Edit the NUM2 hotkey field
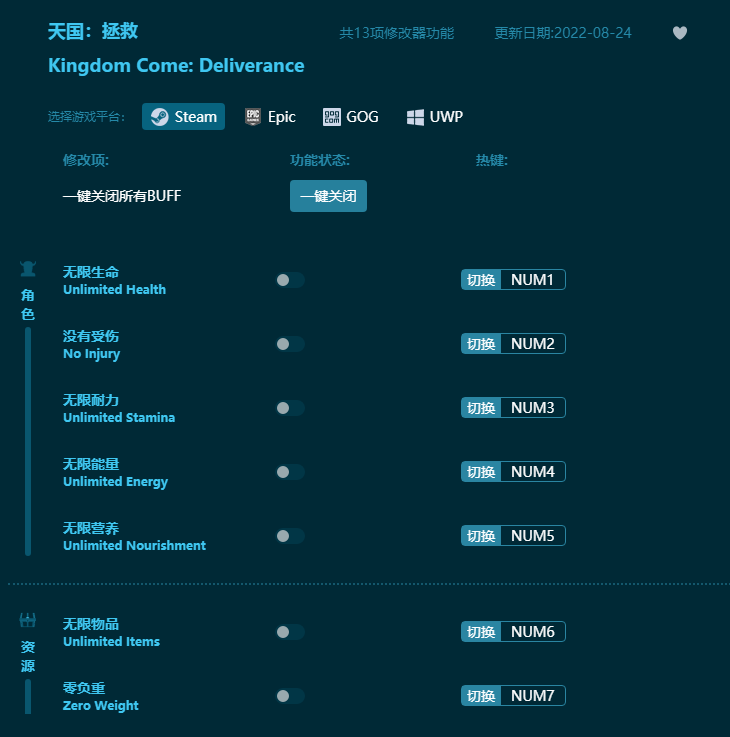This screenshot has height=737, width=730. tap(533, 344)
